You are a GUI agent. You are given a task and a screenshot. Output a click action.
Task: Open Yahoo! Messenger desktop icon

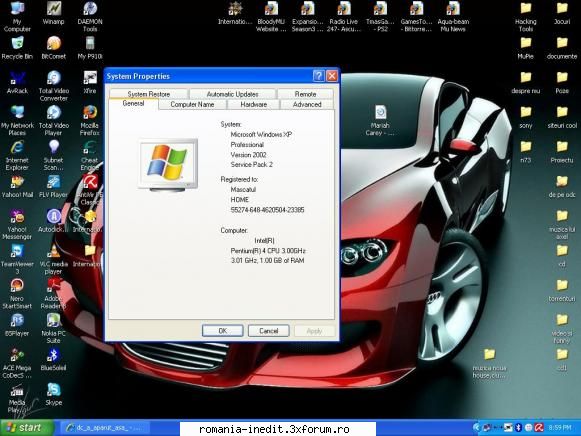pos(17,224)
